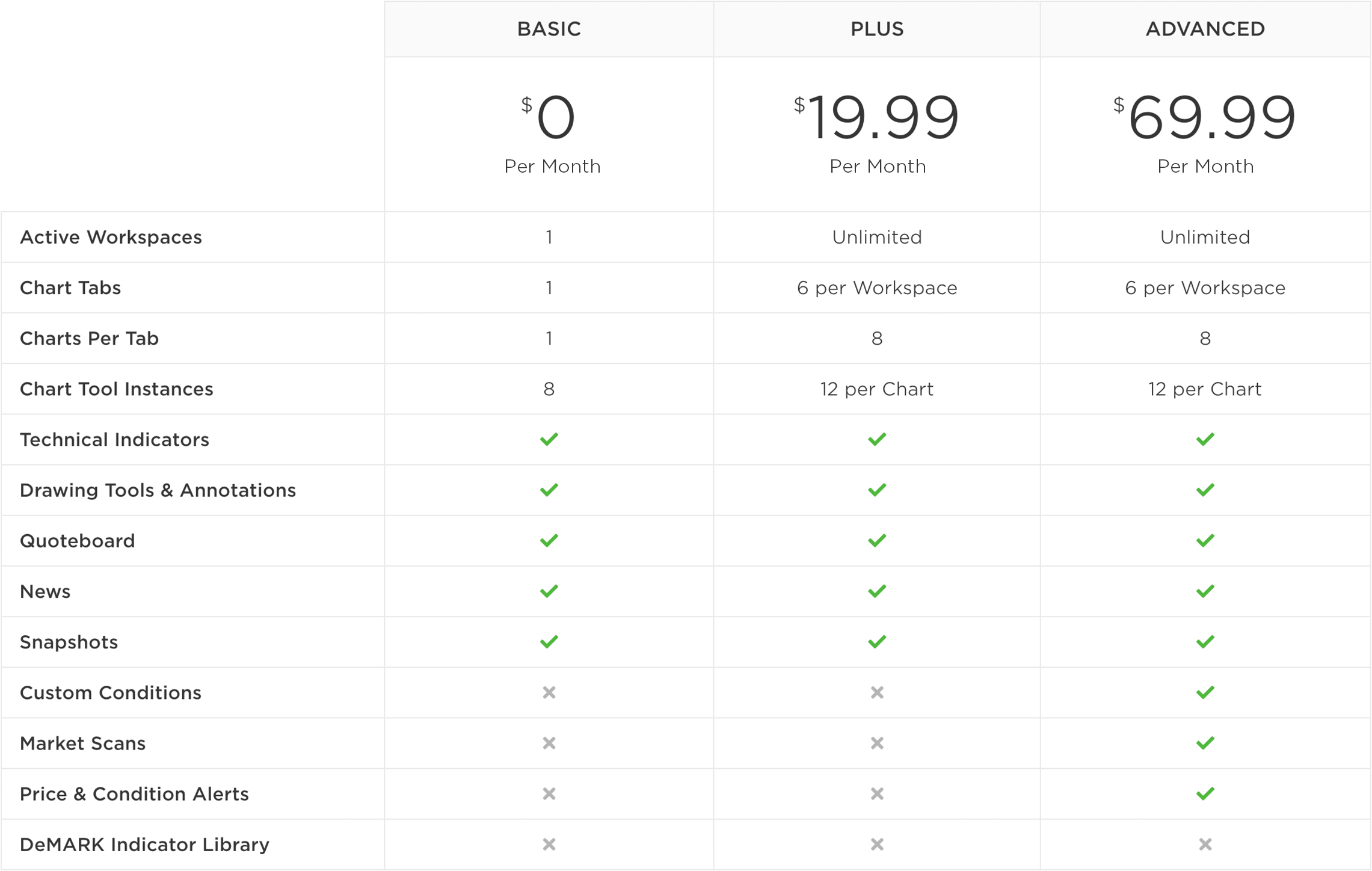Click the Active Workspaces row label
Viewport: 1372px width, 871px height.
coord(111,237)
